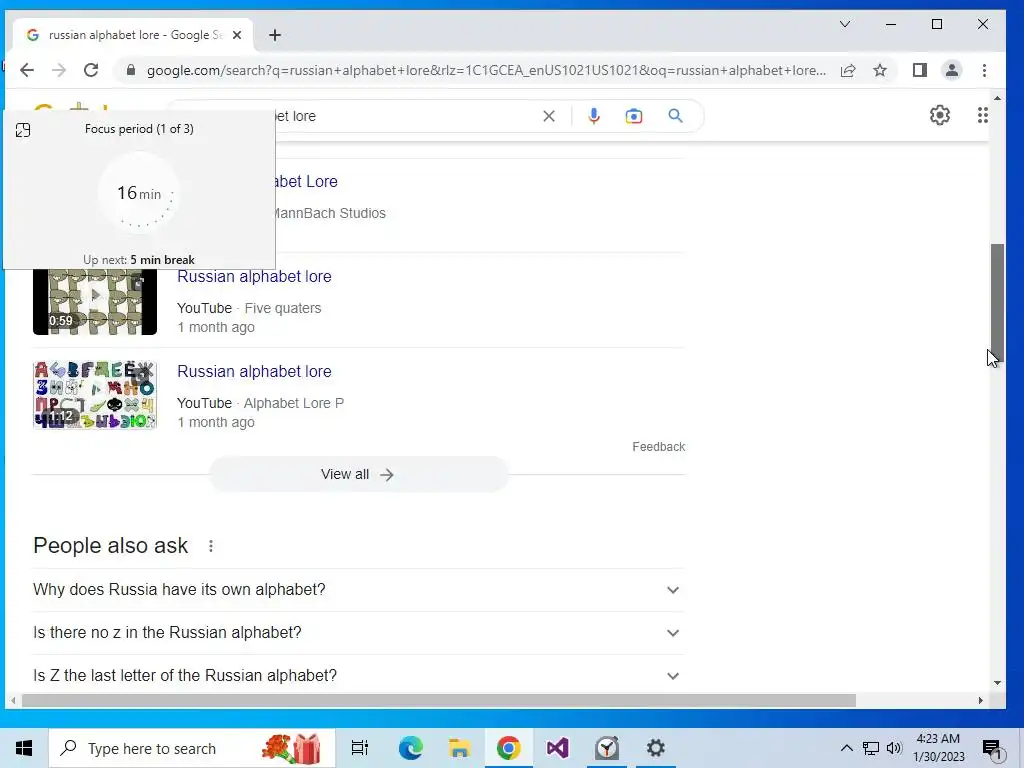Click the focus period 16 min timer
The height and width of the screenshot is (768, 1024).
(138, 193)
